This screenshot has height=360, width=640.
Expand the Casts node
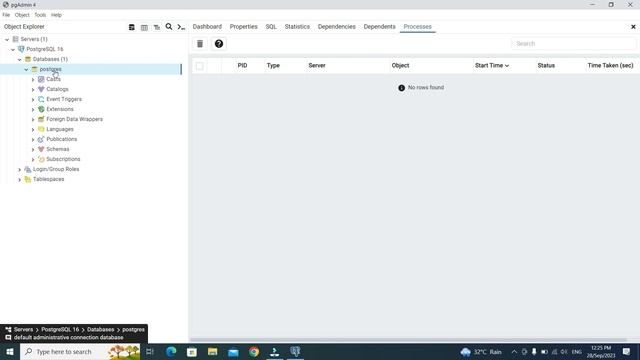pyautogui.click(x=33, y=79)
